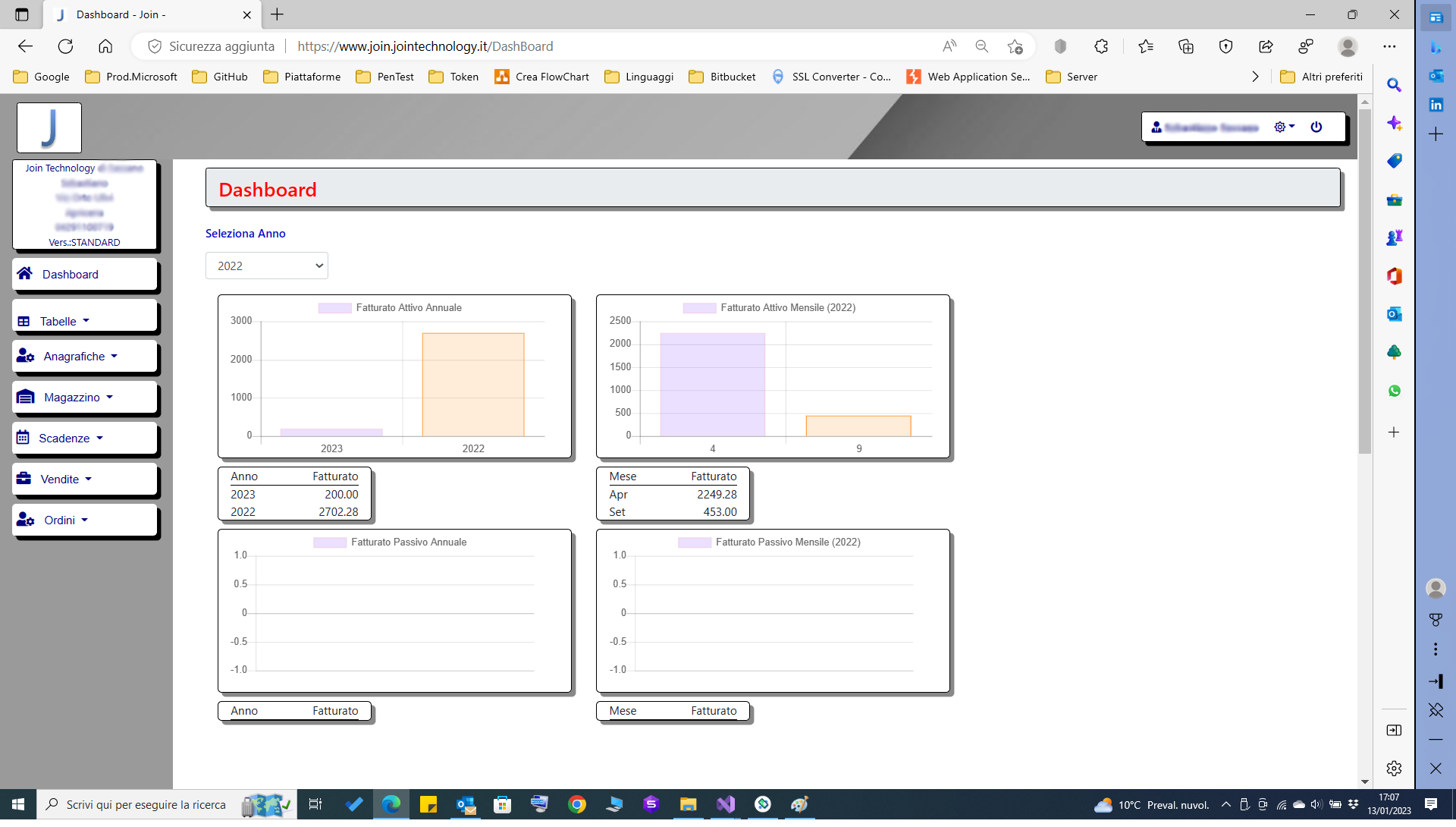
Task: Open the favorites list icon
Action: 1146,46
